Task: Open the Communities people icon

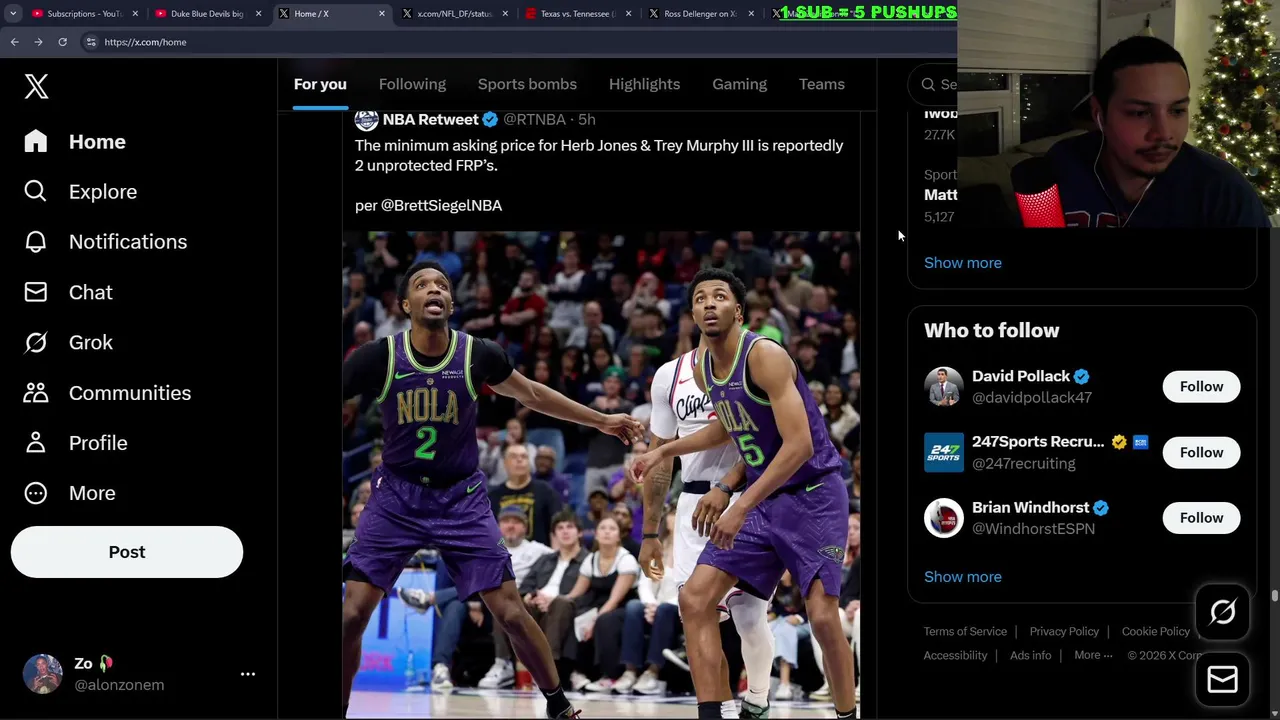Action: (x=36, y=392)
